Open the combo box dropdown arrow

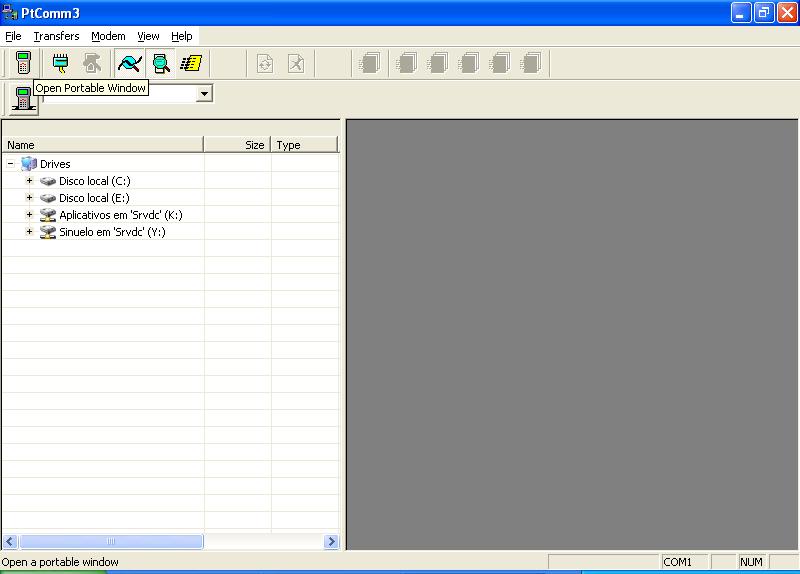point(204,94)
